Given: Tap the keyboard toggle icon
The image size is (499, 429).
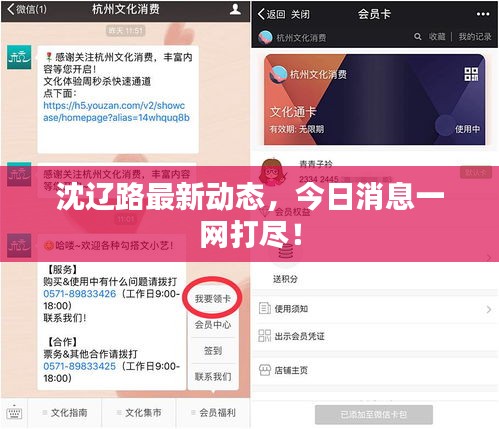Looking at the screenshot, I should 15,413.
